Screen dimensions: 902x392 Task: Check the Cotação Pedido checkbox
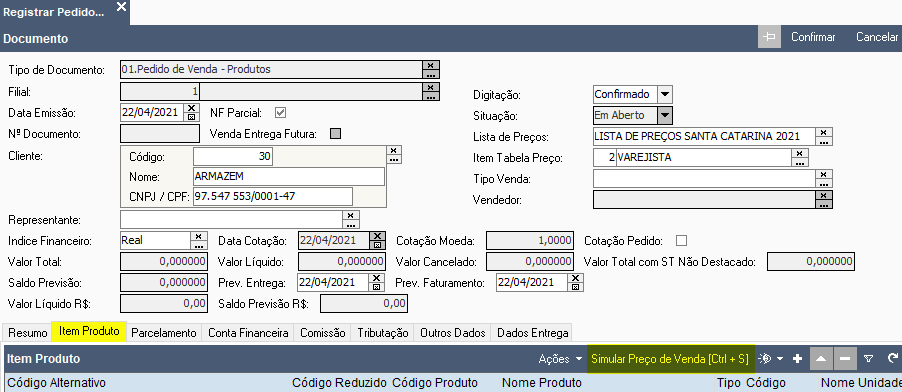[682, 241]
